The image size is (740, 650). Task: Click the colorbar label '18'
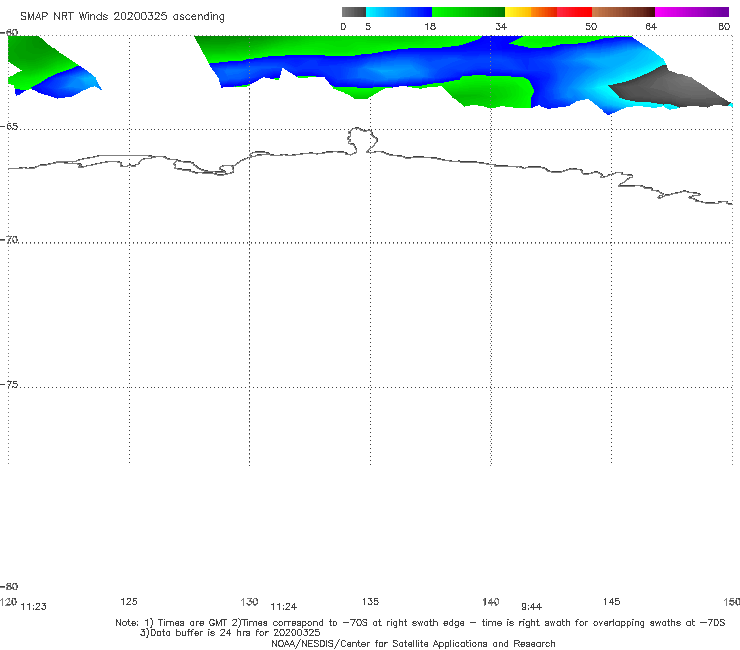coord(430,26)
